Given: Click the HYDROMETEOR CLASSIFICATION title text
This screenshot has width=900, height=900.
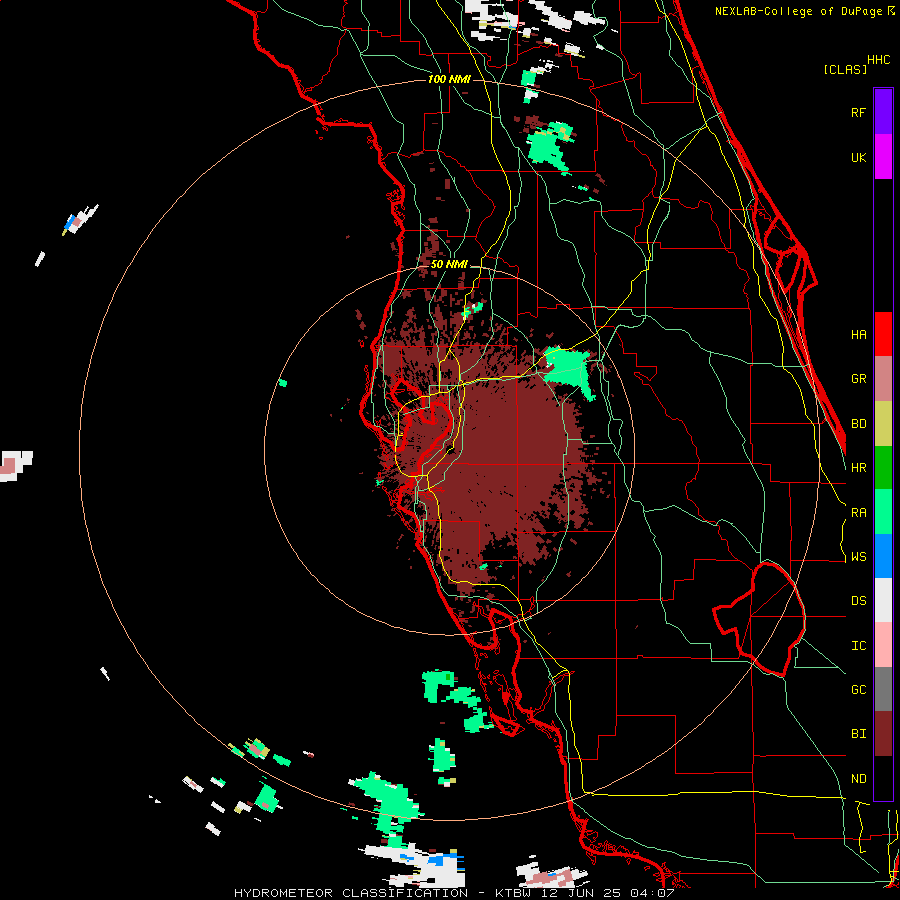Looking at the screenshot, I should pos(351,893).
